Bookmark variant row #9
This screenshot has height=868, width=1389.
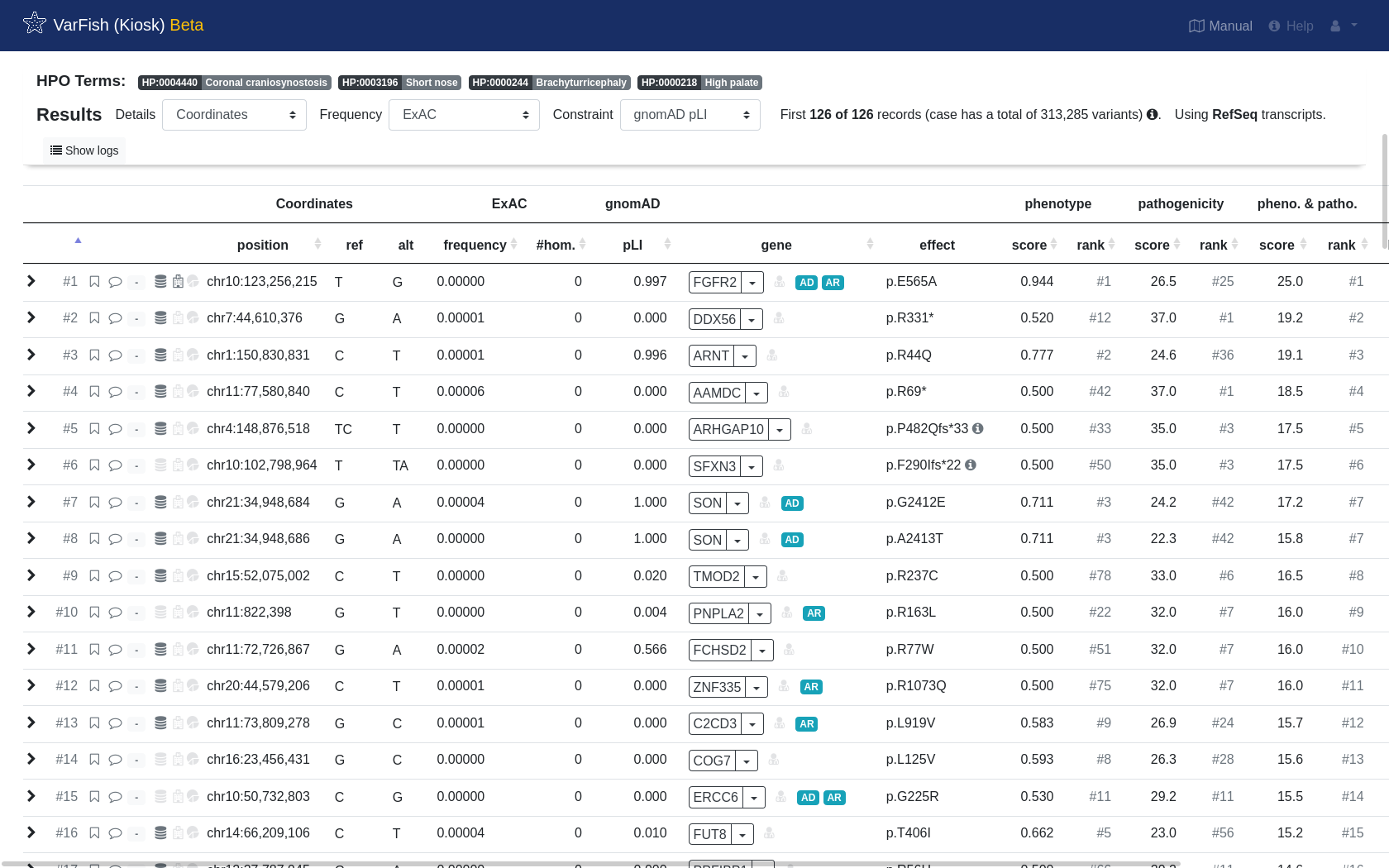94,576
